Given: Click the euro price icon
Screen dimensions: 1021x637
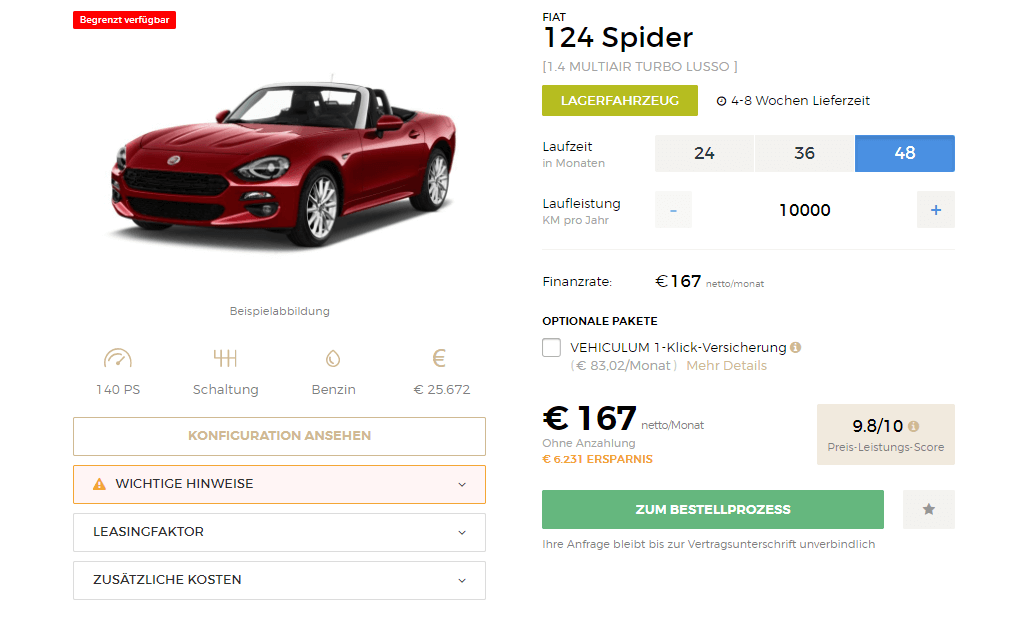Looking at the screenshot, I should pos(440,358).
